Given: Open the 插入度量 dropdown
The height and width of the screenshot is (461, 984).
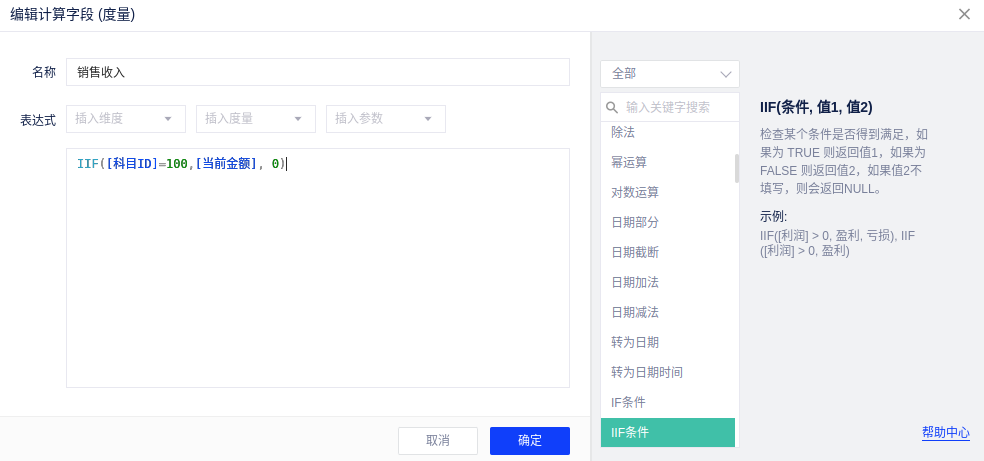Looking at the screenshot, I should click(x=256, y=119).
